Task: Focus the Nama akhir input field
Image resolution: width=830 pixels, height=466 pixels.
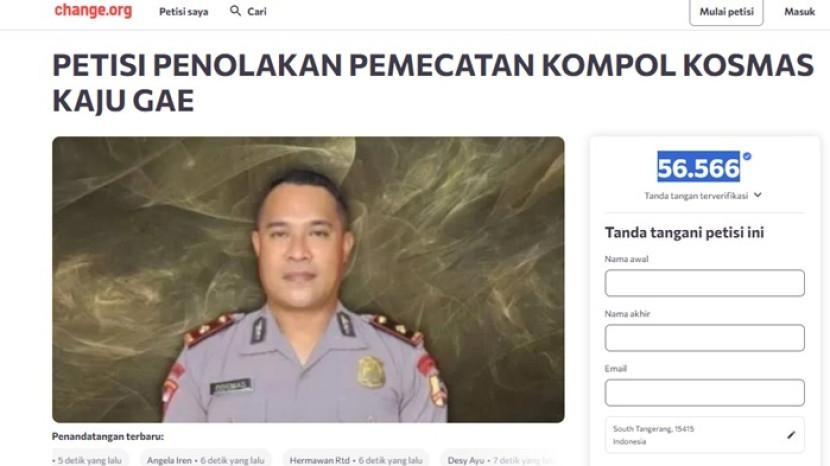Action: 705,338
